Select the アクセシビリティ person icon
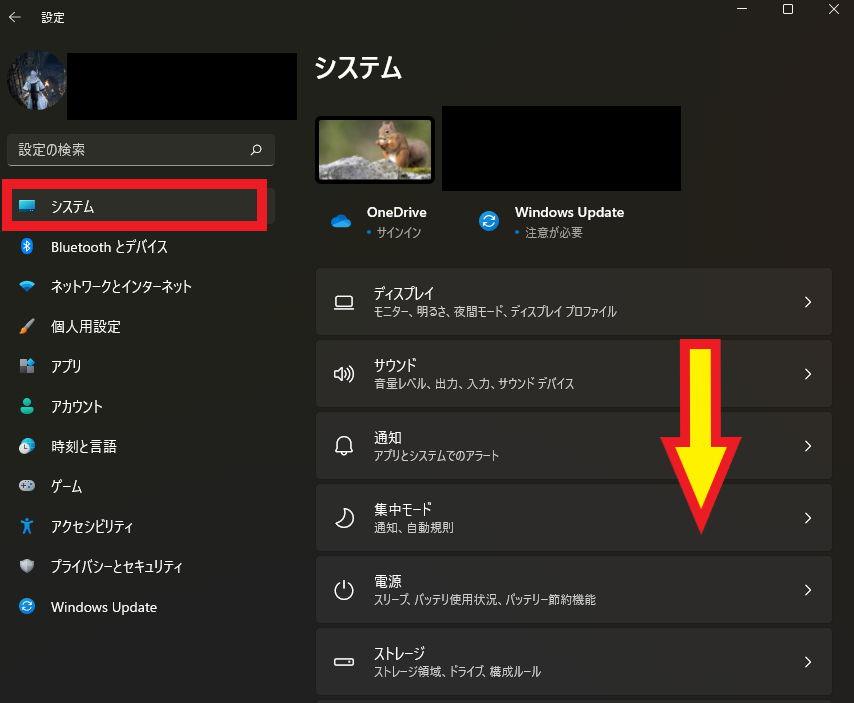This screenshot has height=703, width=854. tap(27, 527)
